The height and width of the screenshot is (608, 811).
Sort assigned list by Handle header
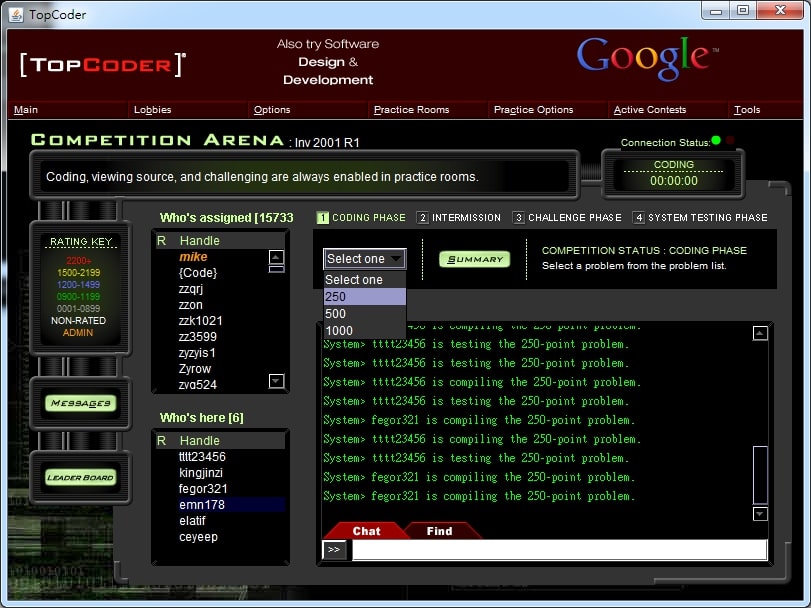click(200, 241)
